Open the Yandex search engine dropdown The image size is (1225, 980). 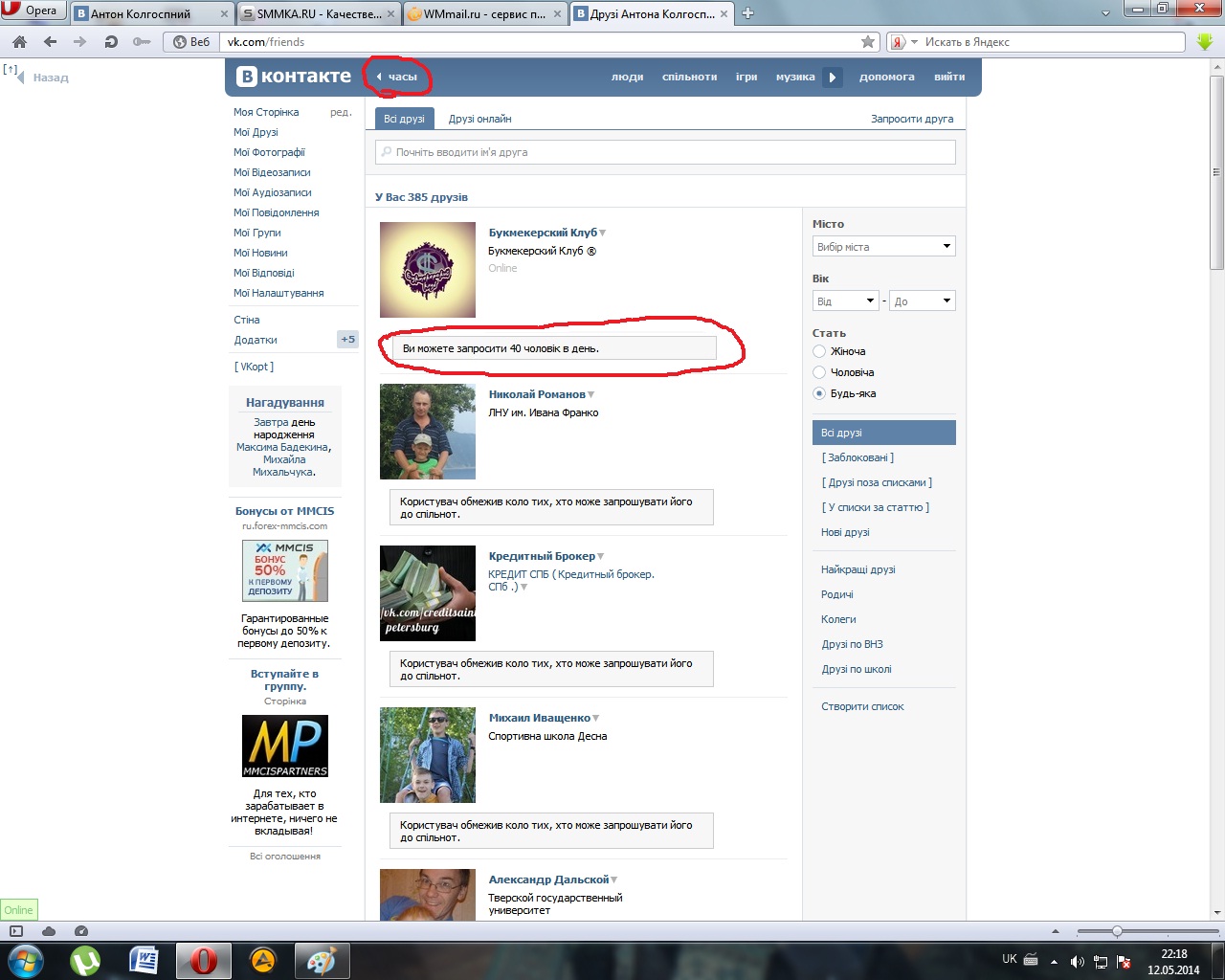(x=903, y=42)
